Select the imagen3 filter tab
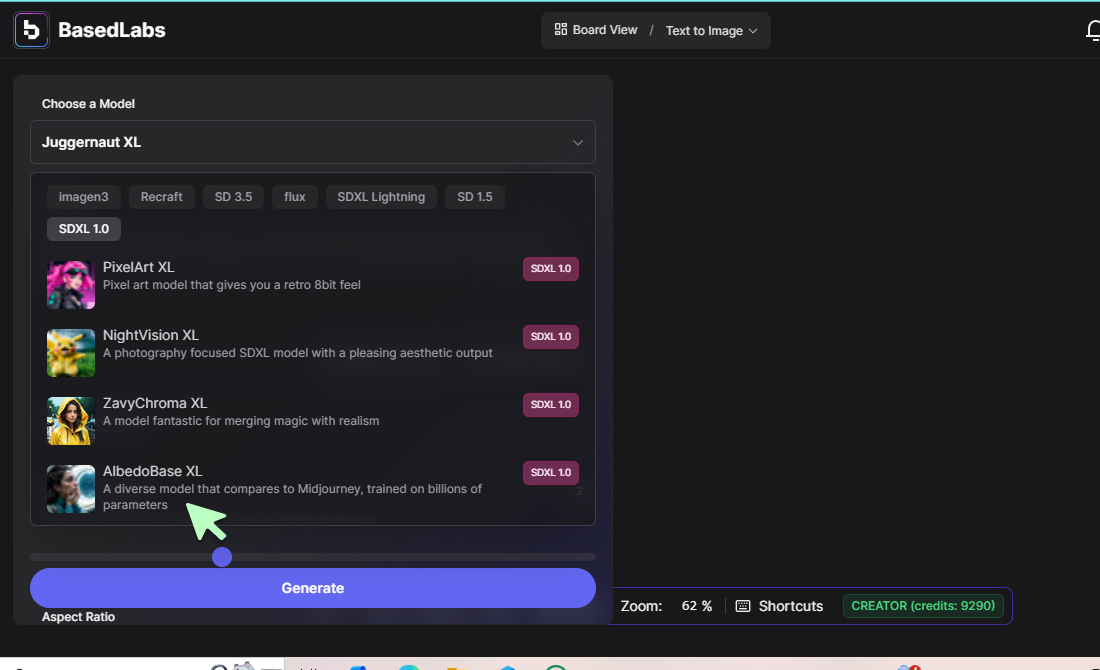This screenshot has height=670, width=1100. (83, 197)
